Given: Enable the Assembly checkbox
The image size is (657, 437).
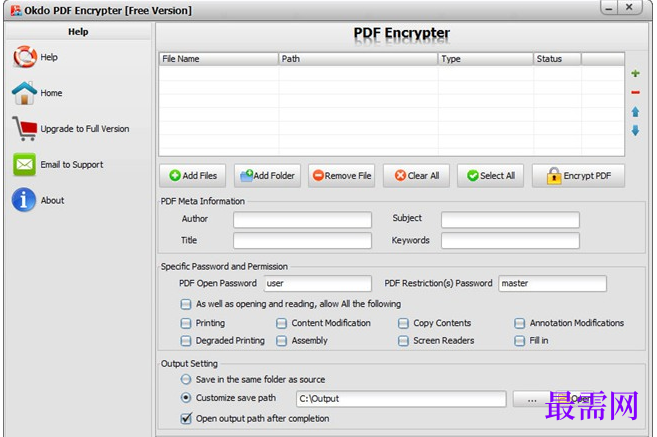Looking at the screenshot, I should point(282,341).
